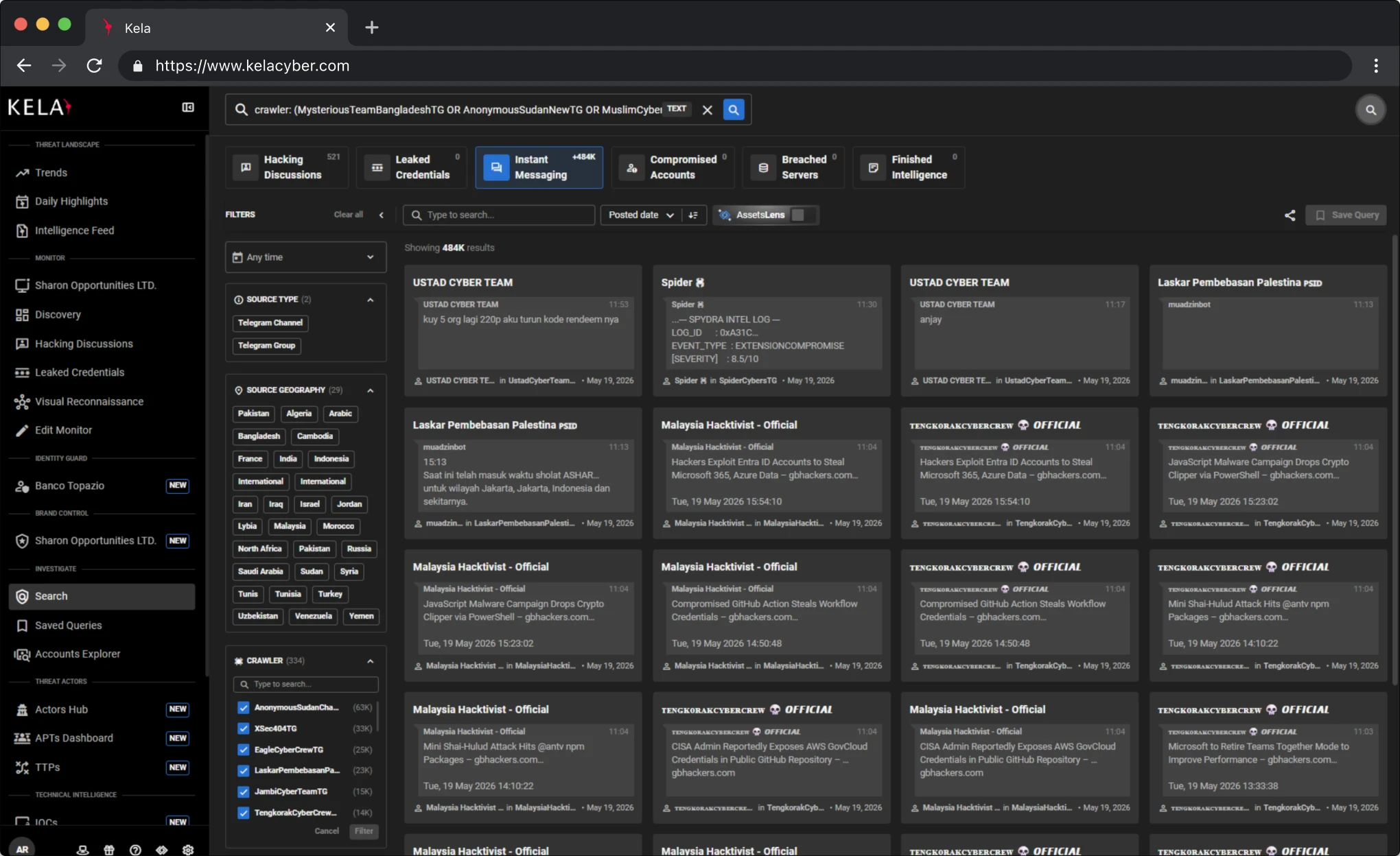Open Discovery section
Screen dimensions: 1400x856
pyautogui.click(x=58, y=315)
